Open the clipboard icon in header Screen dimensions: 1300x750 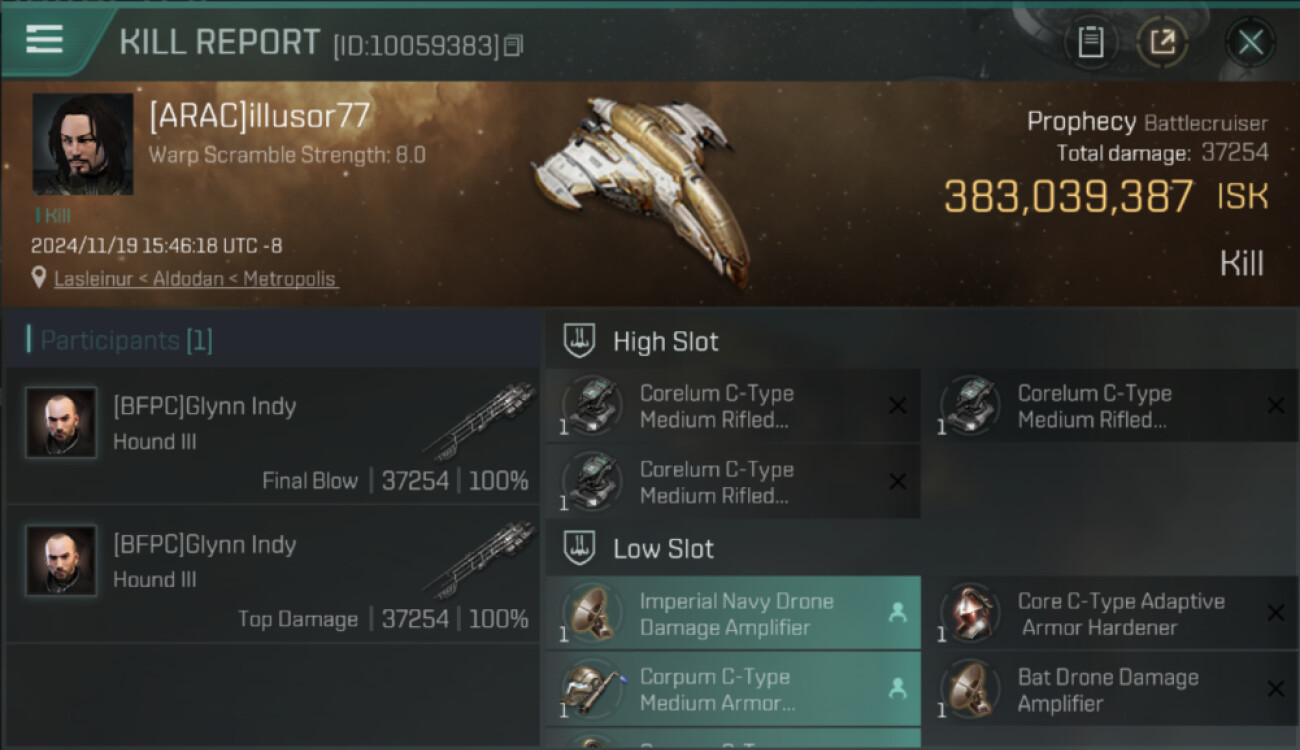[1090, 42]
